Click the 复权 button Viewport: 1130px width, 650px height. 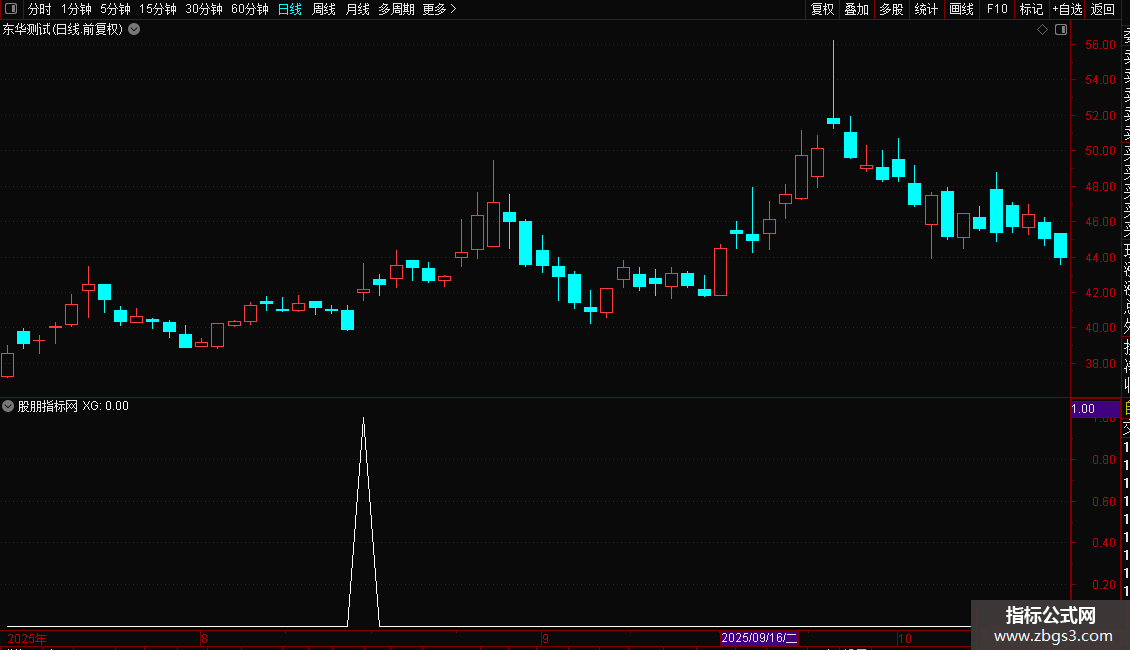(822, 9)
